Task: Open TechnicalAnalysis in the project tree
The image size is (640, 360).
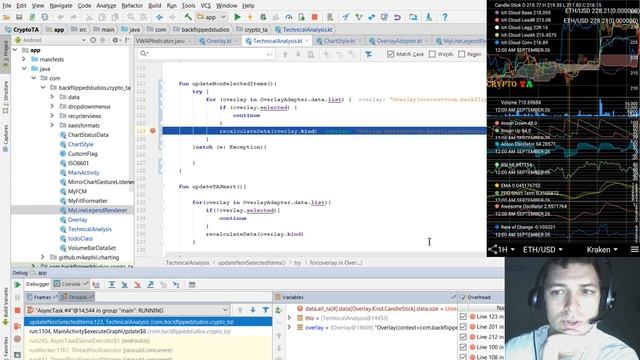Action: [x=89, y=229]
